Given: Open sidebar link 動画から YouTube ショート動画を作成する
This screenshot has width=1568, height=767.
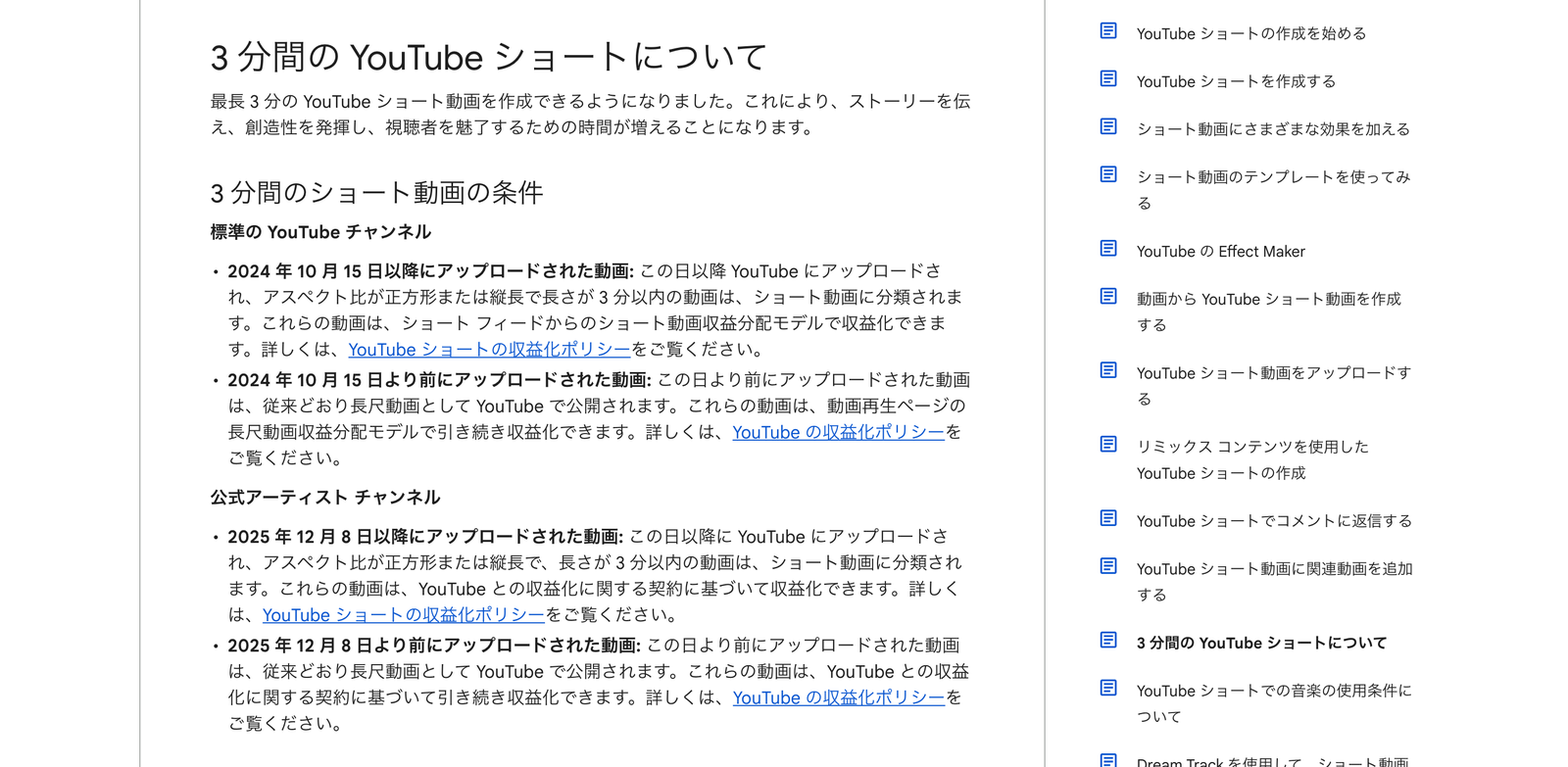Looking at the screenshot, I should pos(1269,312).
